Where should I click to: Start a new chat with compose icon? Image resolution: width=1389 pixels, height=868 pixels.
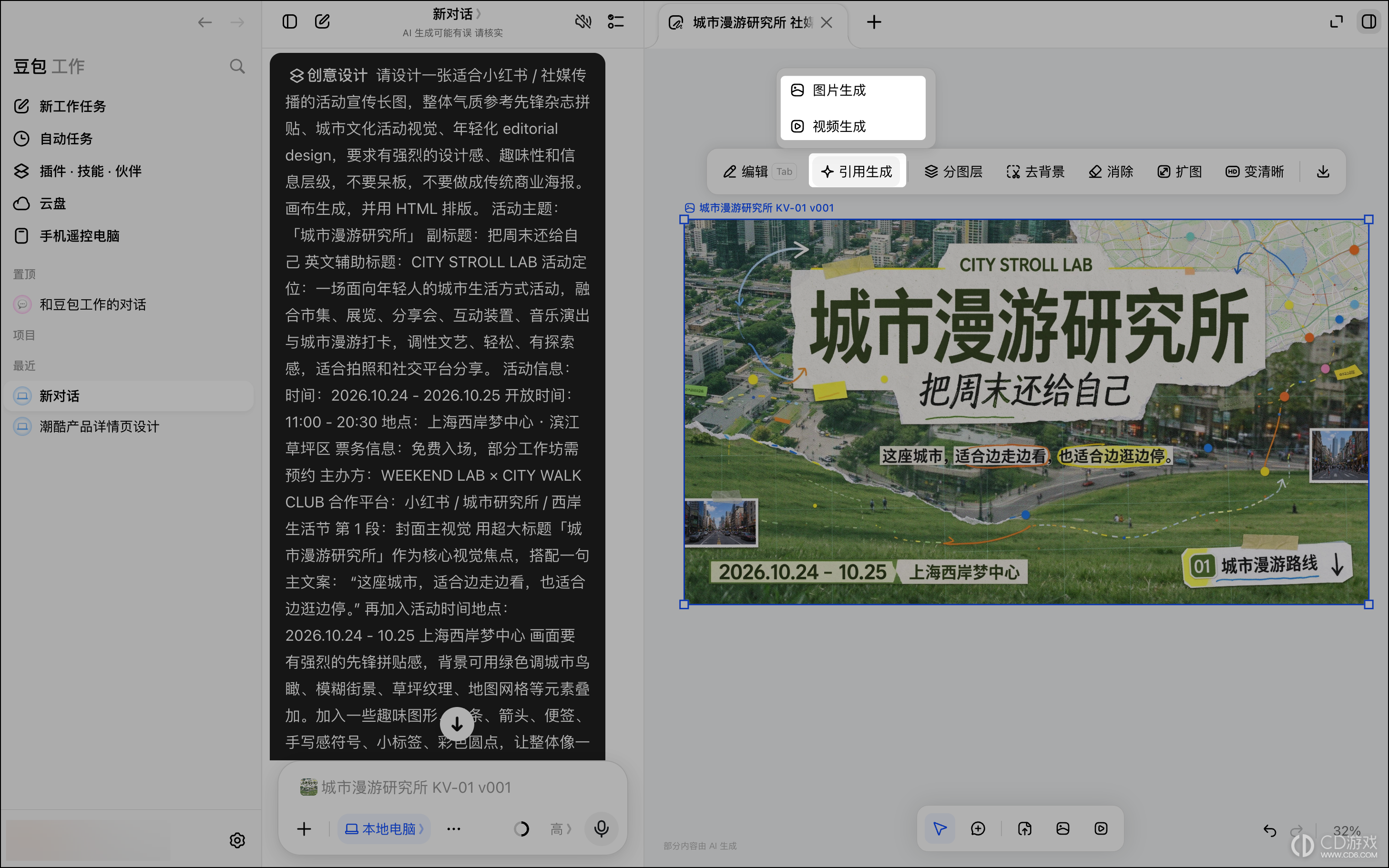tap(322, 22)
